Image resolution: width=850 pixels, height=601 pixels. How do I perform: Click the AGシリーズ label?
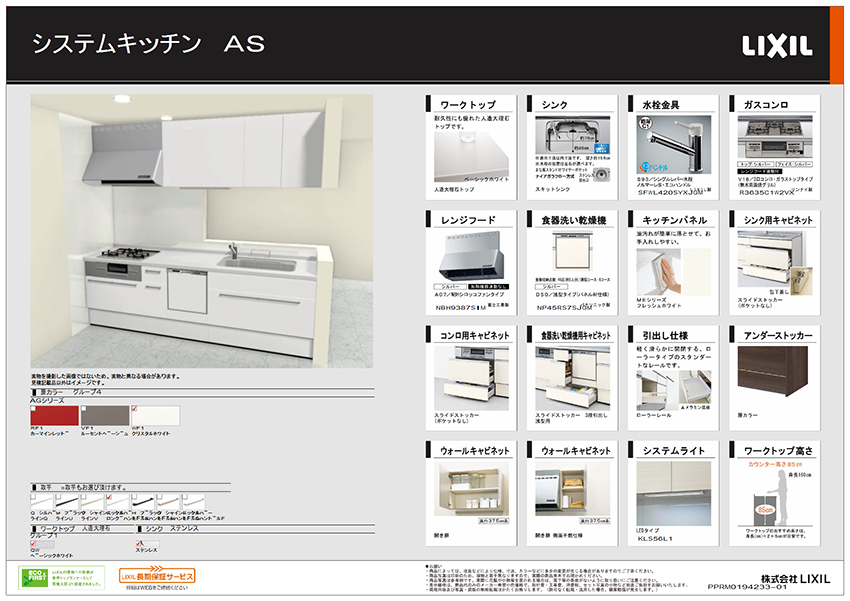[47, 400]
